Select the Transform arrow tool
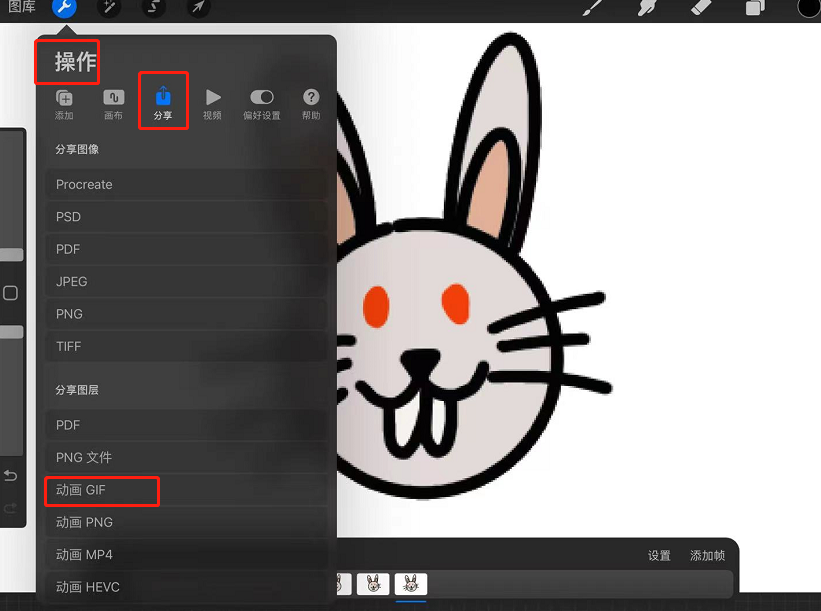This screenshot has height=611, width=821. (197, 9)
